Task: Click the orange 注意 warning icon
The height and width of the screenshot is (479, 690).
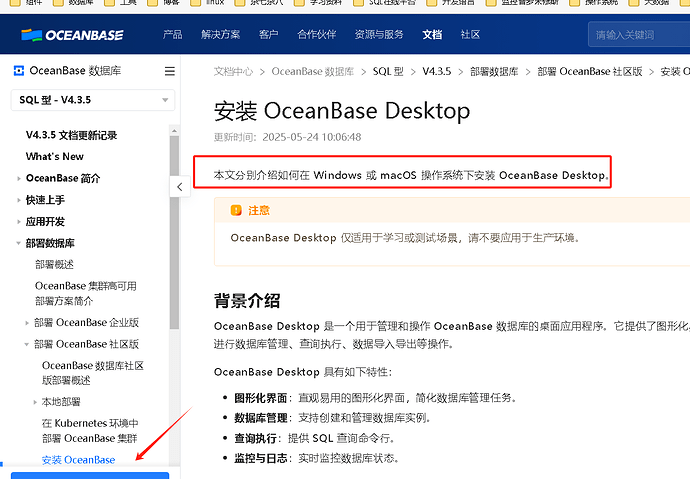Action: 236,210
